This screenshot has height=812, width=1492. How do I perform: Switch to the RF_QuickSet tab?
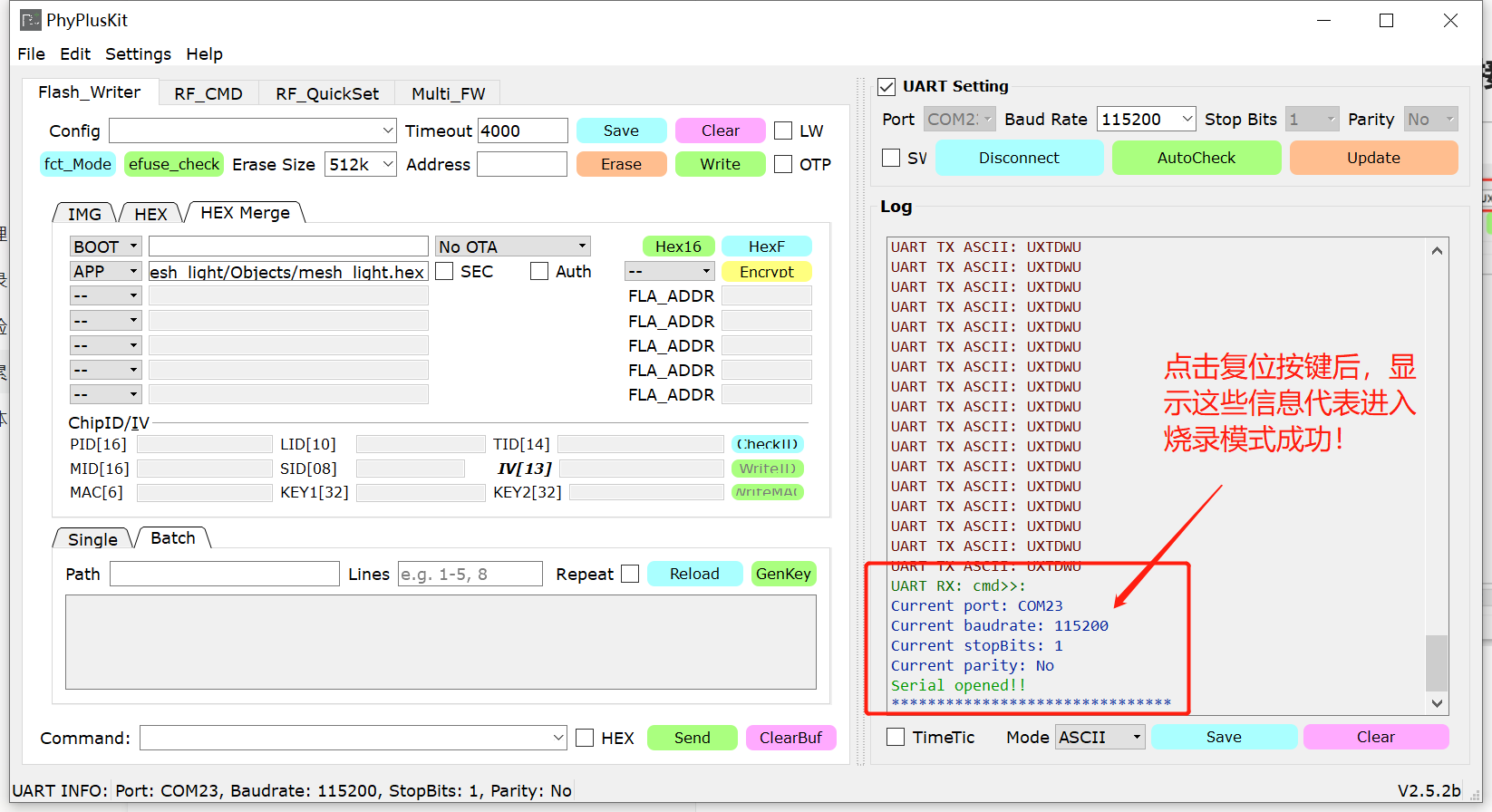[x=327, y=93]
